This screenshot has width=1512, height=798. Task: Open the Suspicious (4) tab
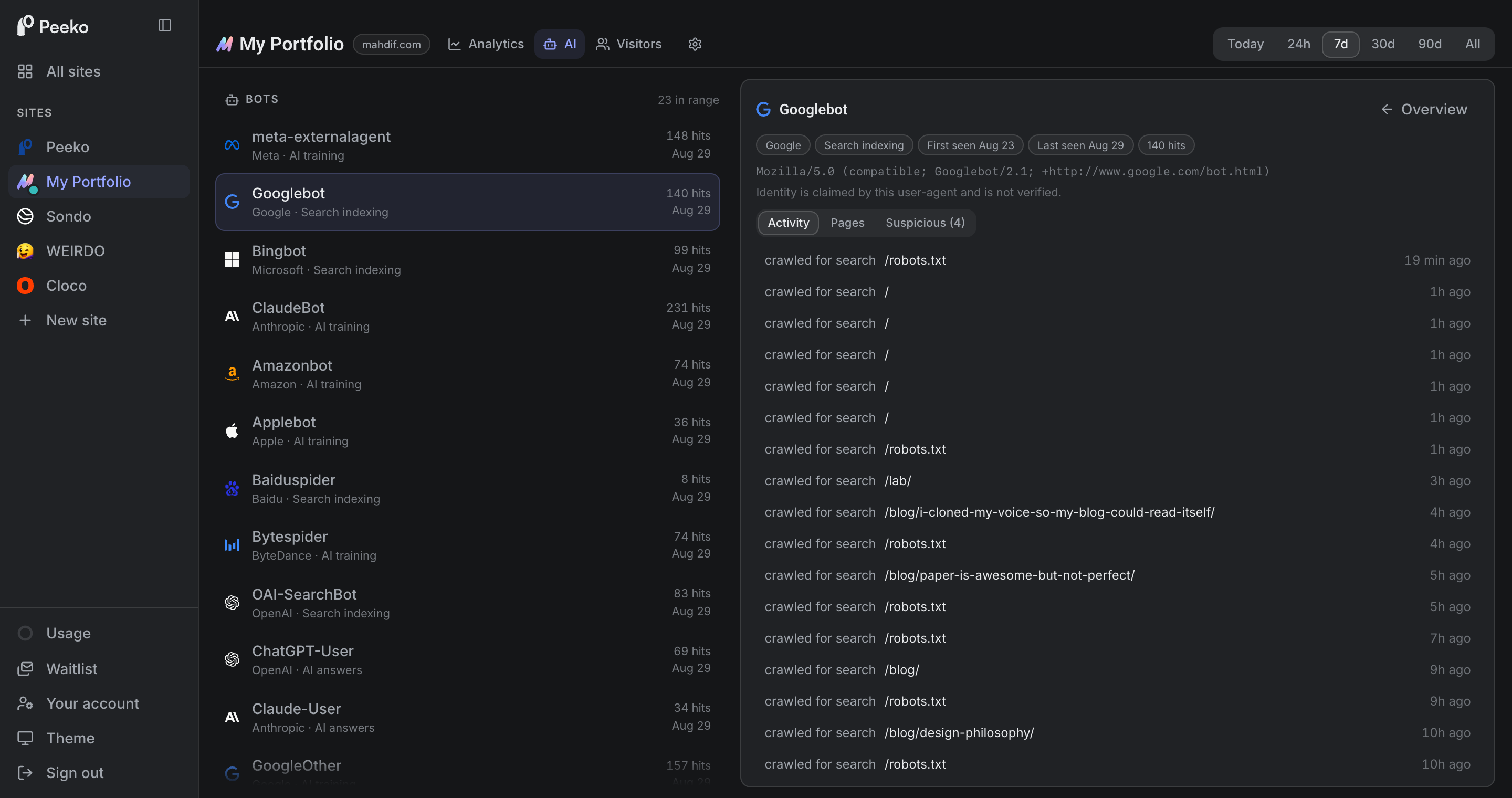925,223
